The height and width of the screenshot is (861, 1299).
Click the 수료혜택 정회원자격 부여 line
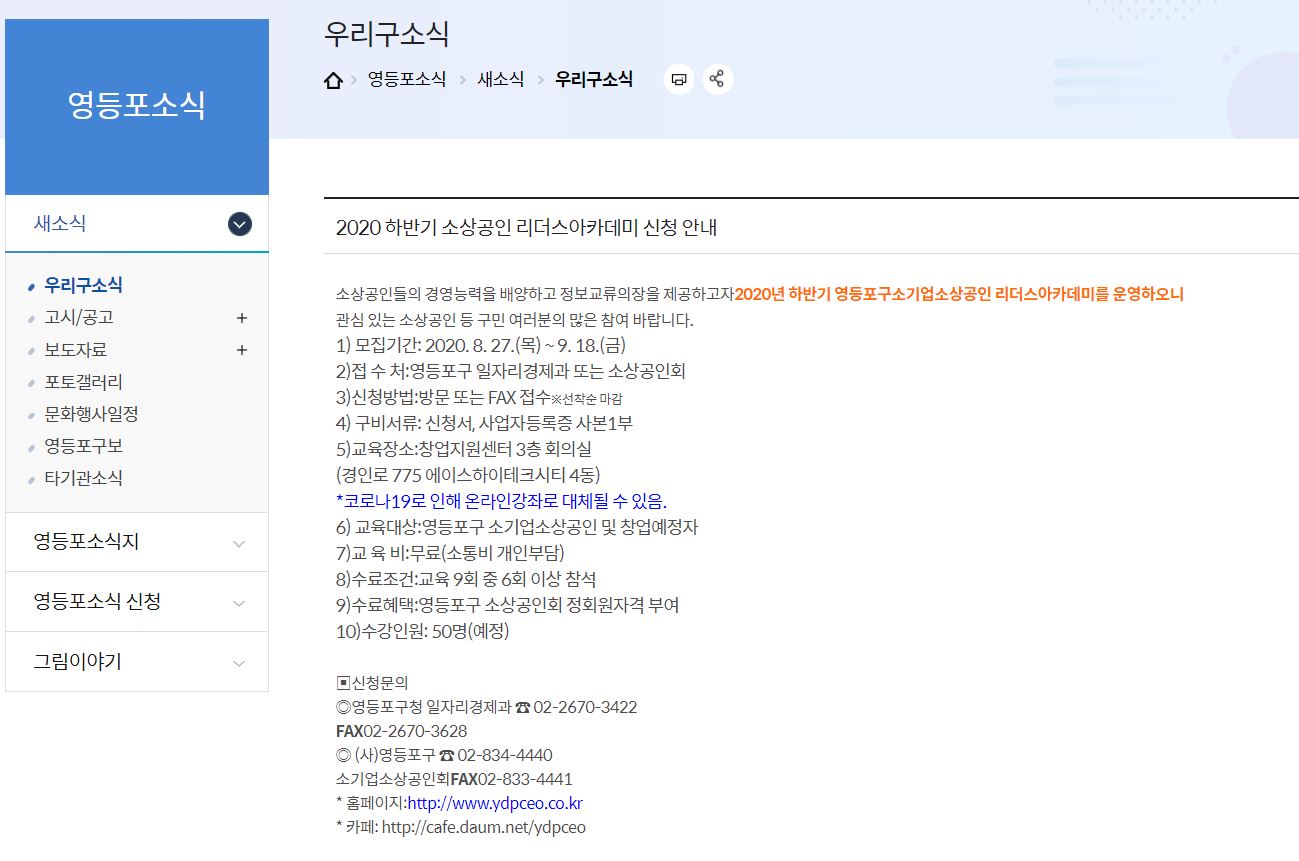pyautogui.click(x=508, y=605)
